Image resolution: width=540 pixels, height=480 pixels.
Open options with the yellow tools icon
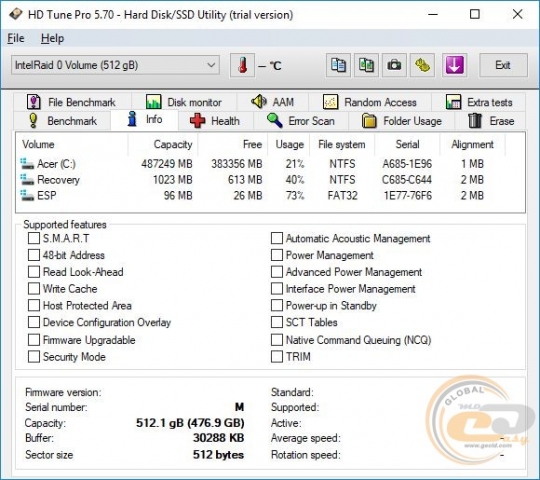[422, 65]
